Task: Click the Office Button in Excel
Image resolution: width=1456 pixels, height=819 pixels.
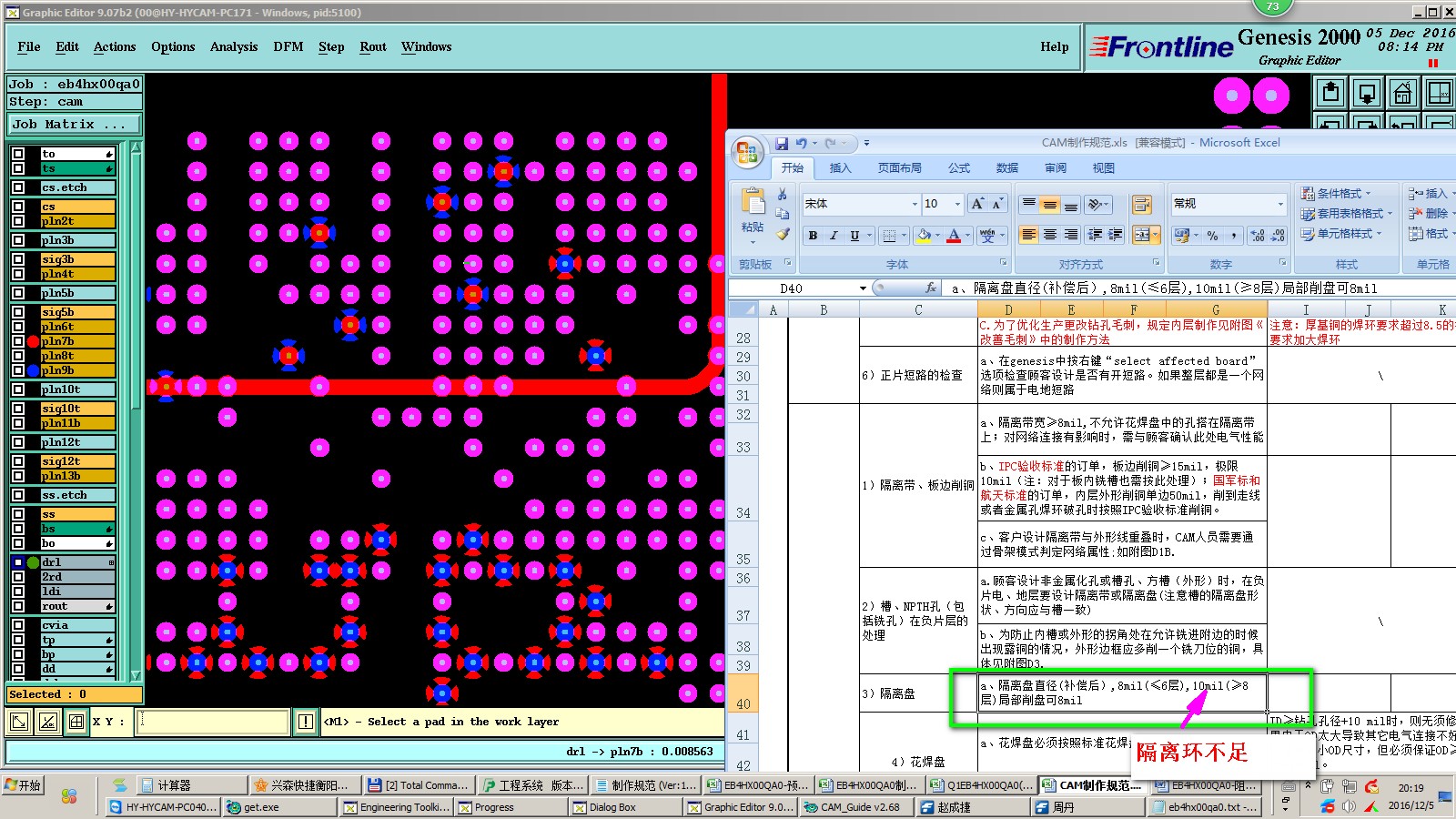Action: tap(747, 152)
